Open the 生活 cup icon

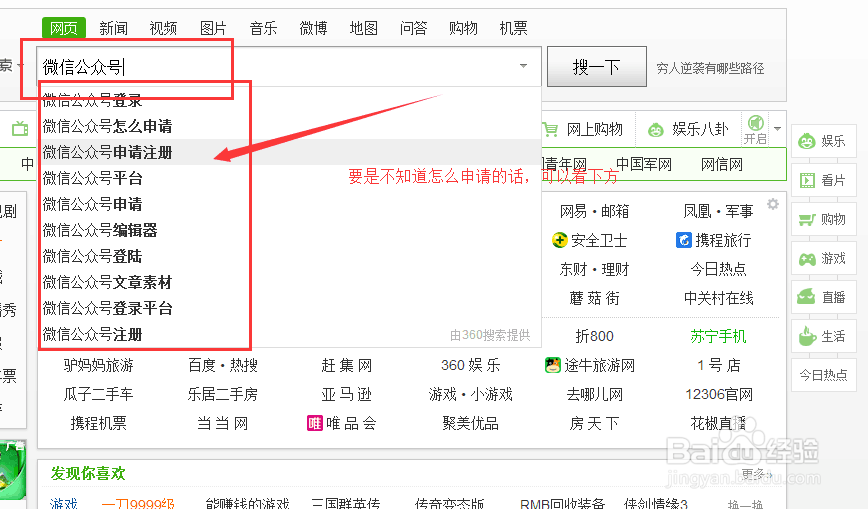807,336
